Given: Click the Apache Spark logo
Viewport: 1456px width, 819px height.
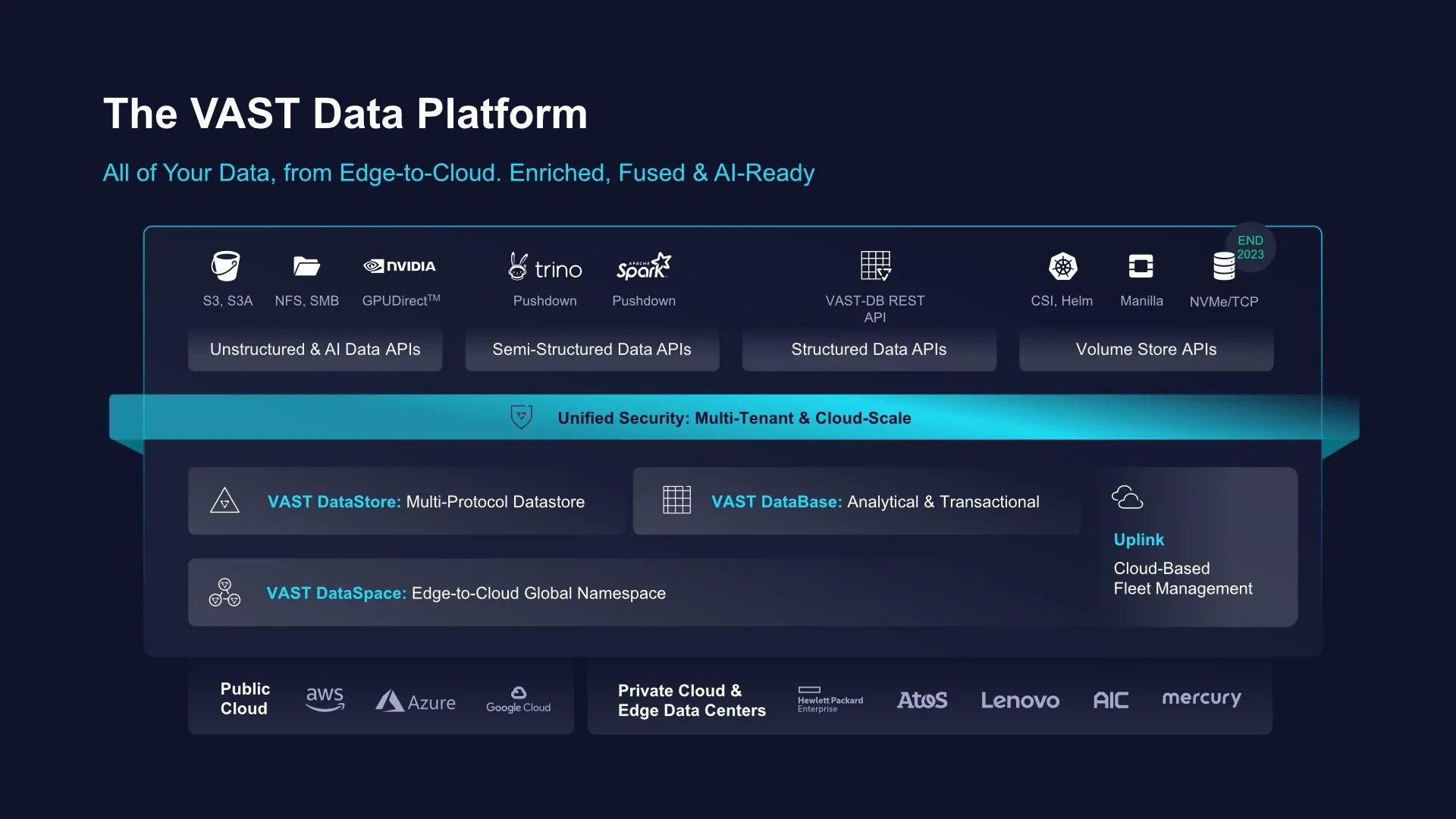Looking at the screenshot, I should 644,267.
